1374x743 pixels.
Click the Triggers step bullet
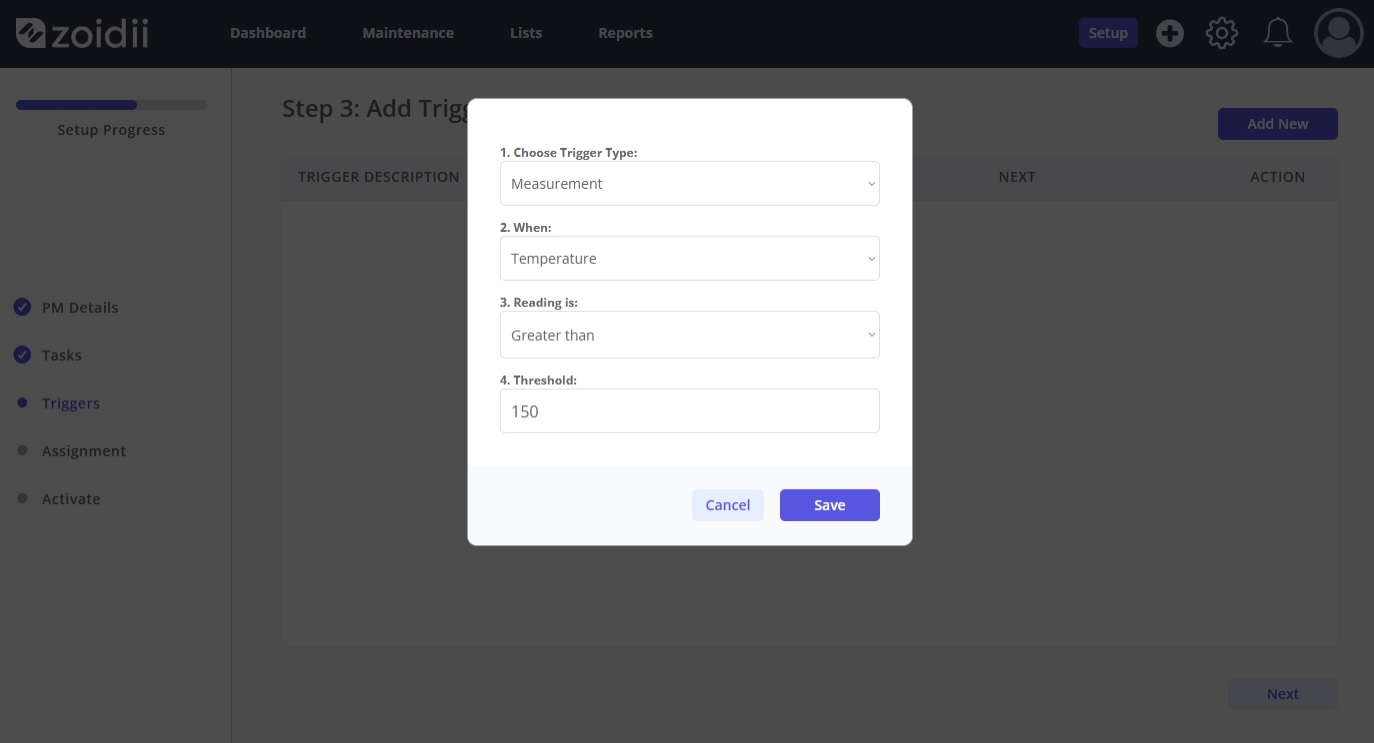tap(22, 403)
